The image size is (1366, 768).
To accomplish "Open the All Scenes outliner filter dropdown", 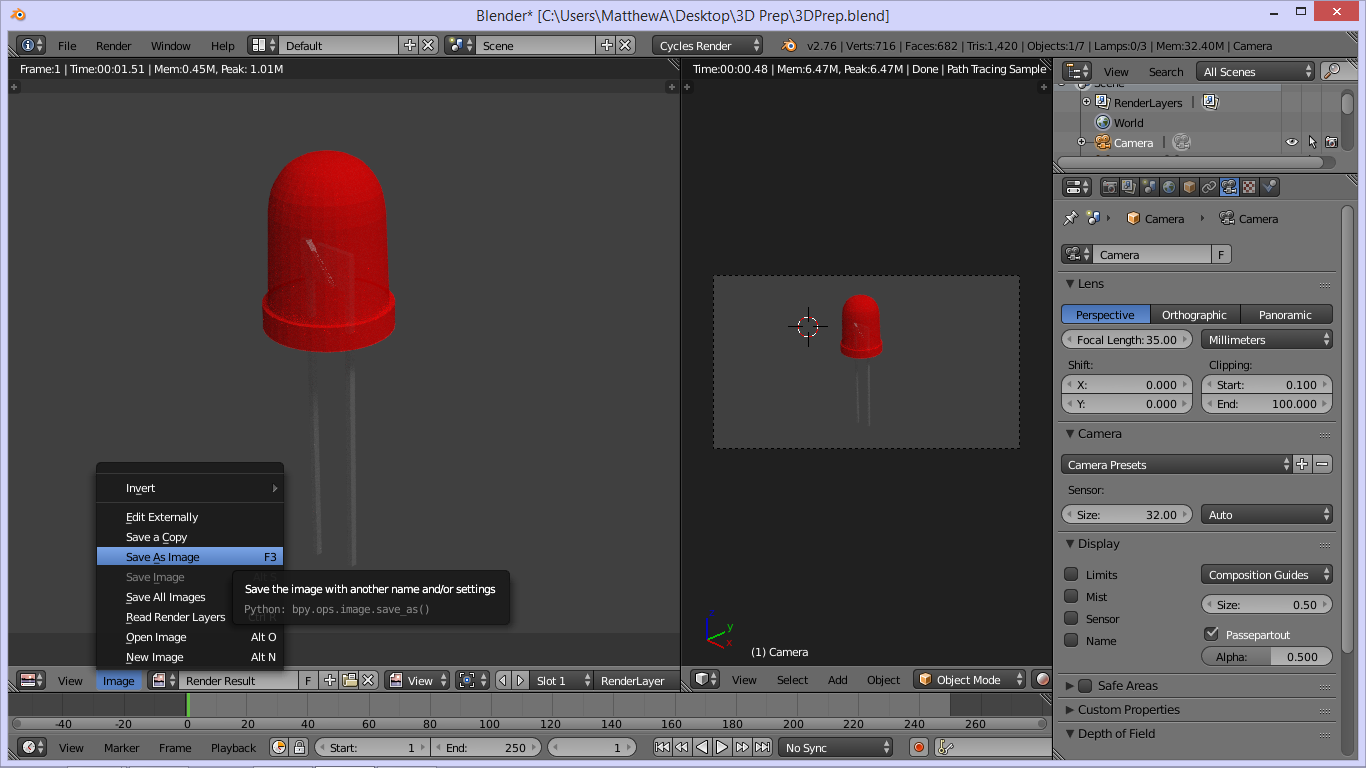I will 1255,71.
